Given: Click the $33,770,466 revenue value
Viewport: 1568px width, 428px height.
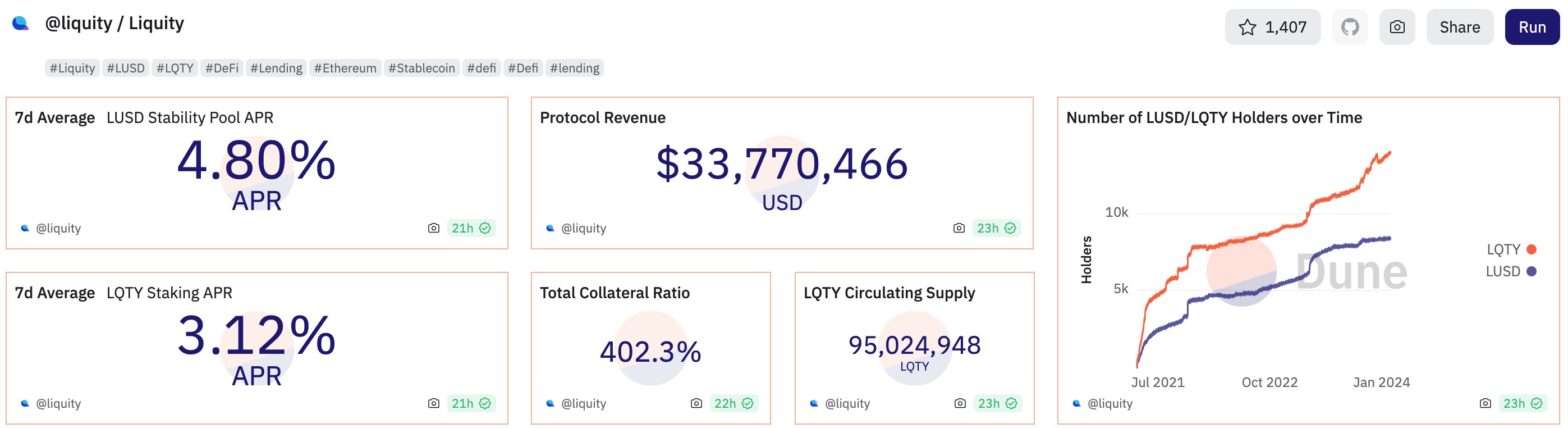Looking at the screenshot, I should [782, 165].
